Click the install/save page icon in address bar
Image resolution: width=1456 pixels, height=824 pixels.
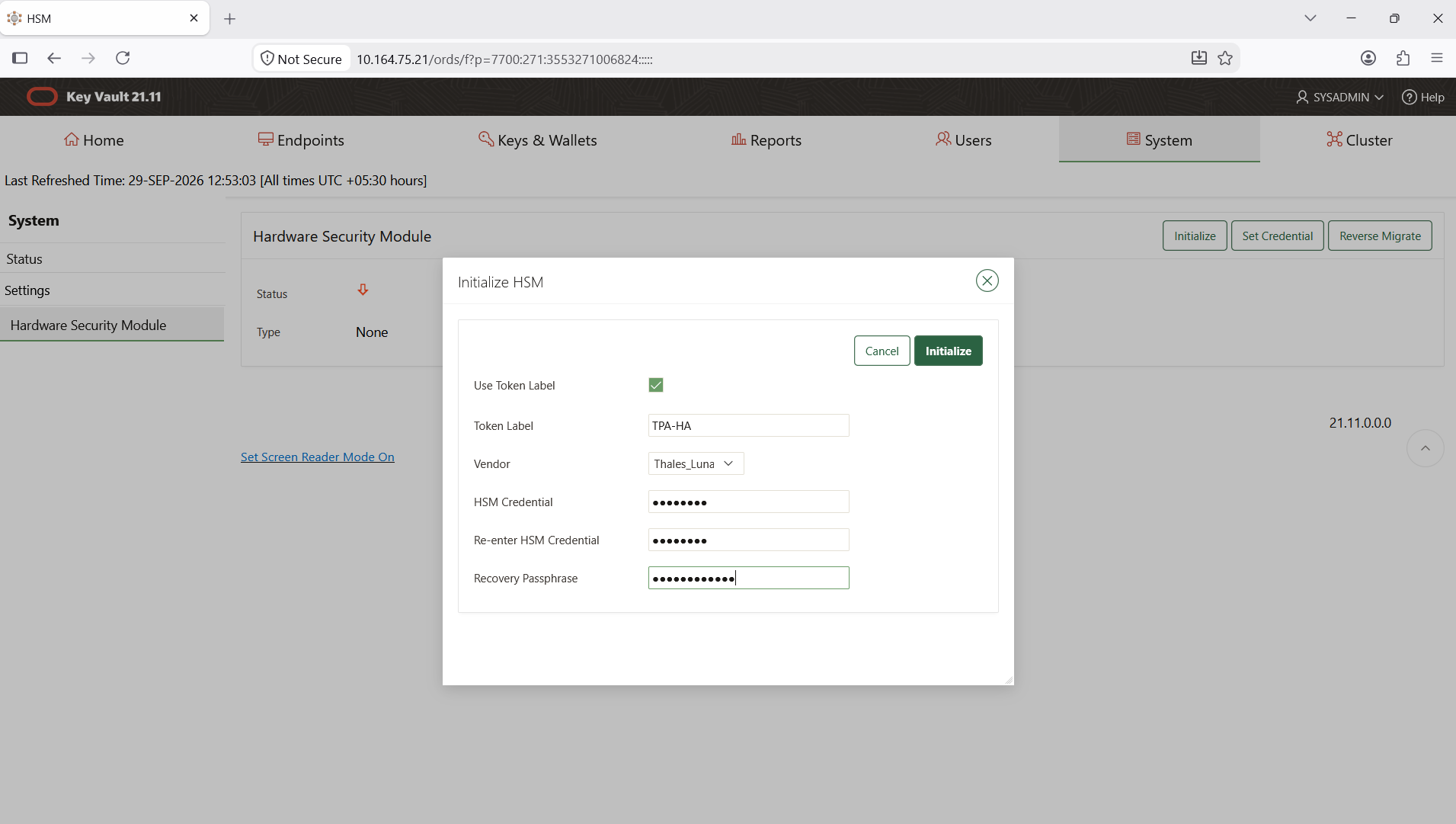point(1198,58)
